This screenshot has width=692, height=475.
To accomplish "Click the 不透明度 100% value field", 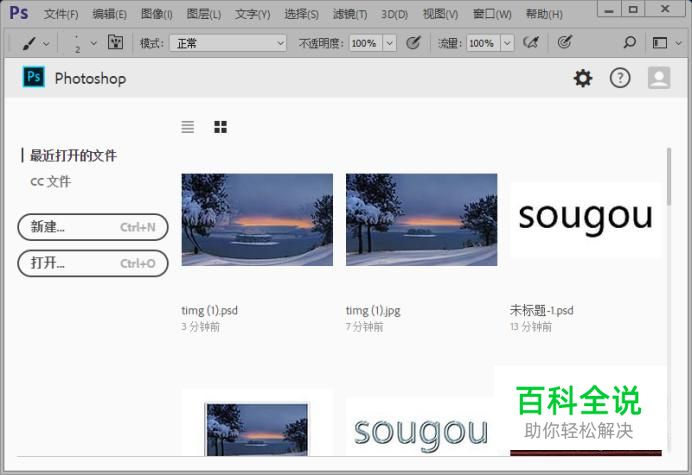I will pyautogui.click(x=365, y=43).
